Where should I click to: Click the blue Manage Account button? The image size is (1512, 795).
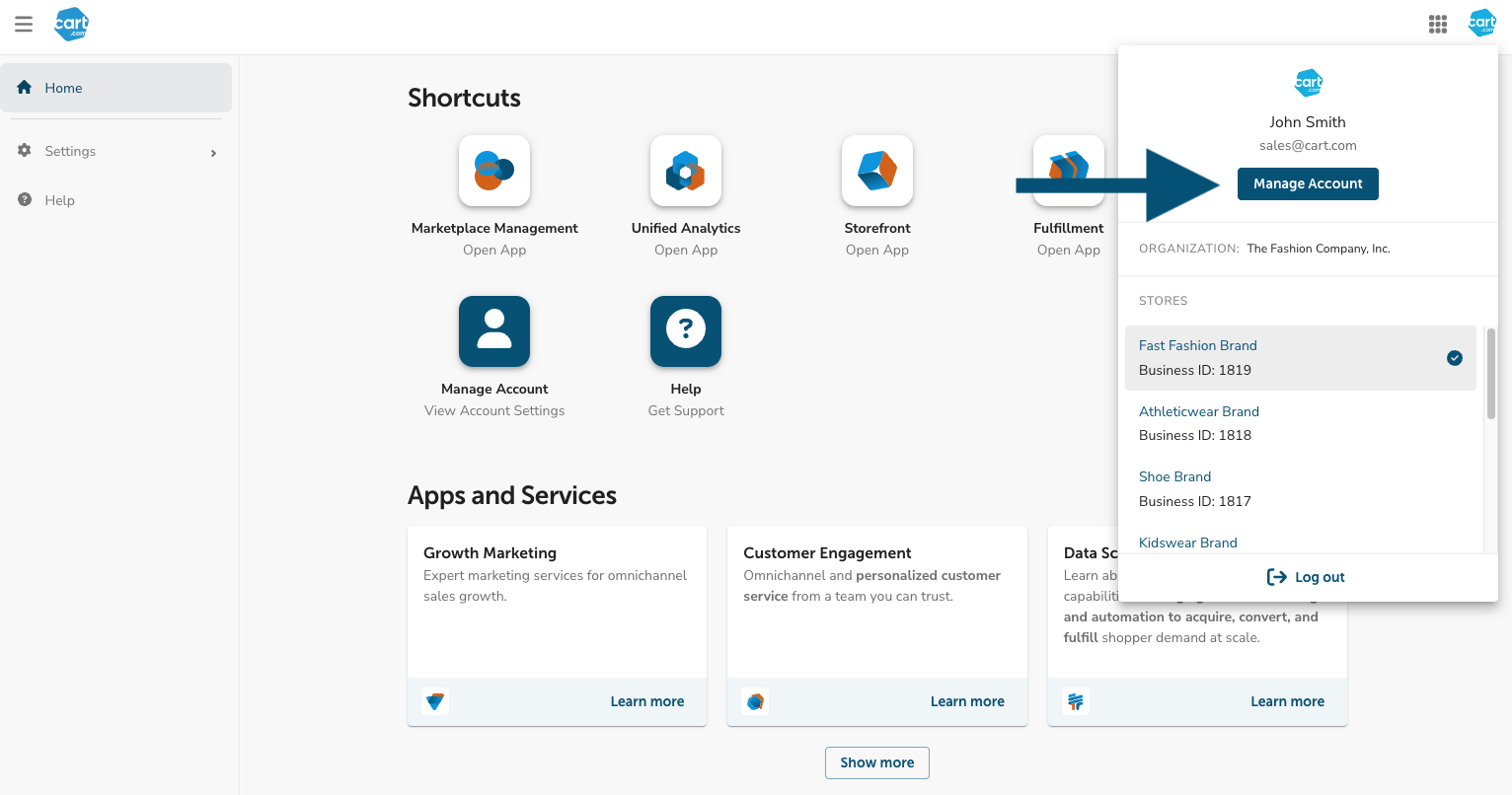click(x=1308, y=183)
